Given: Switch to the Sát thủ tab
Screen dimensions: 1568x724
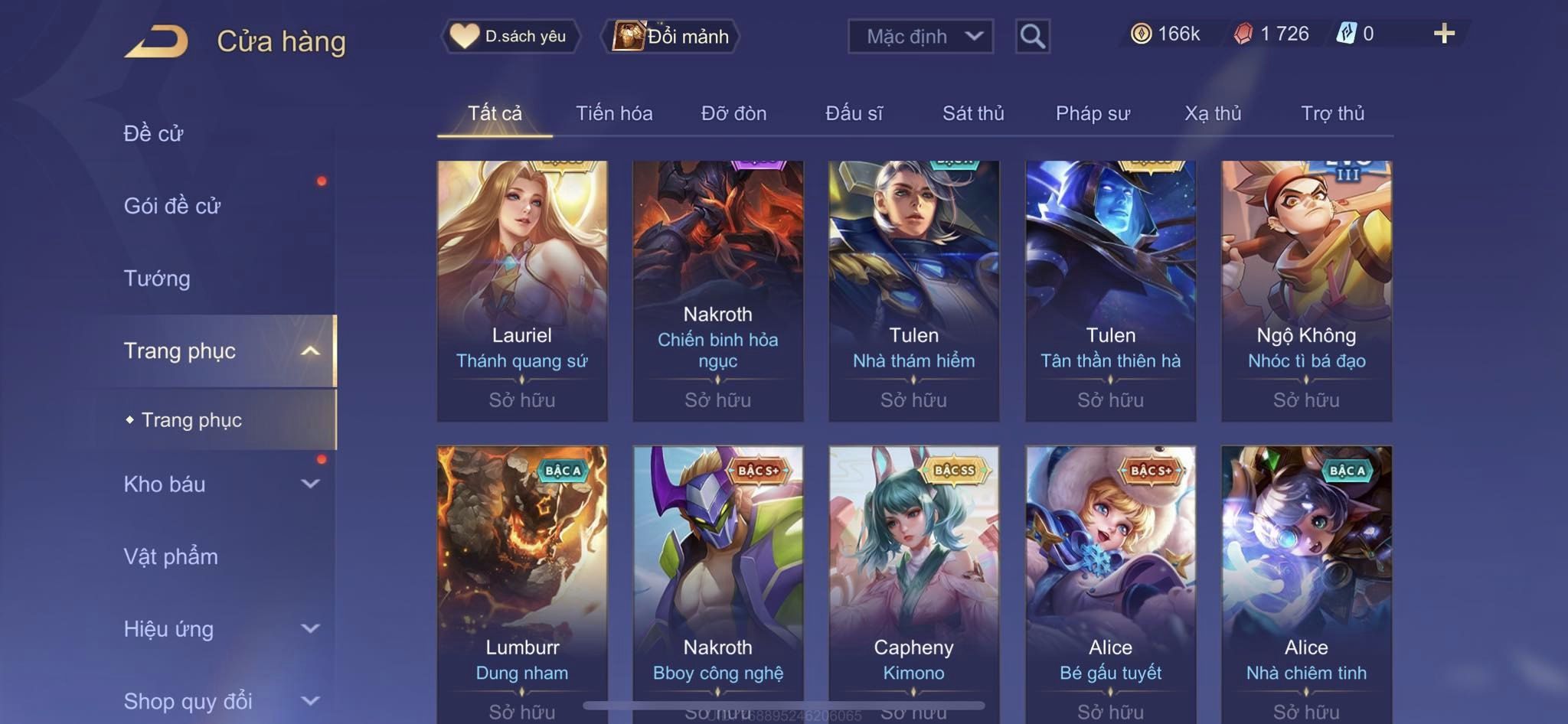Looking at the screenshot, I should (x=973, y=113).
